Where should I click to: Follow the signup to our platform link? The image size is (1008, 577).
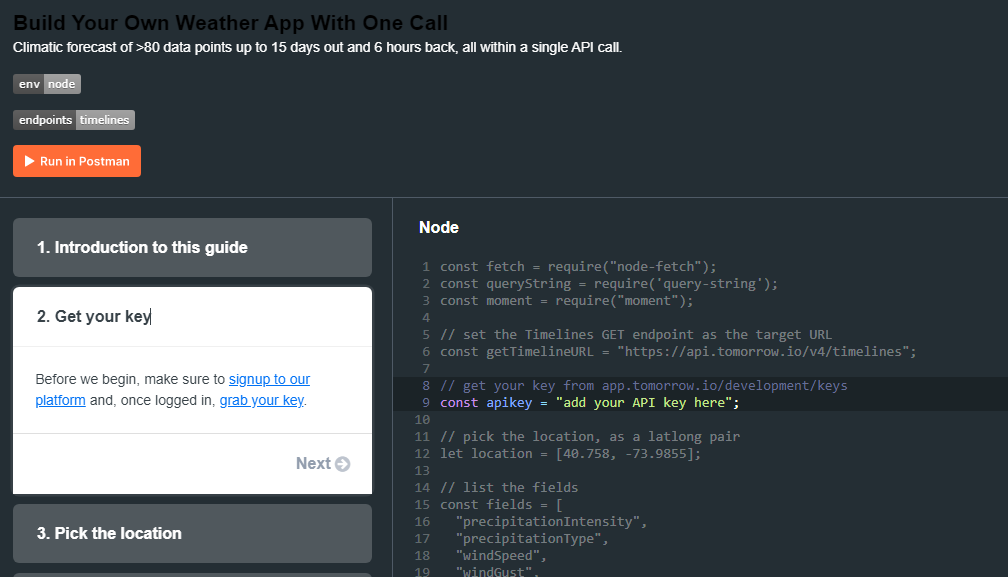tap(269, 379)
